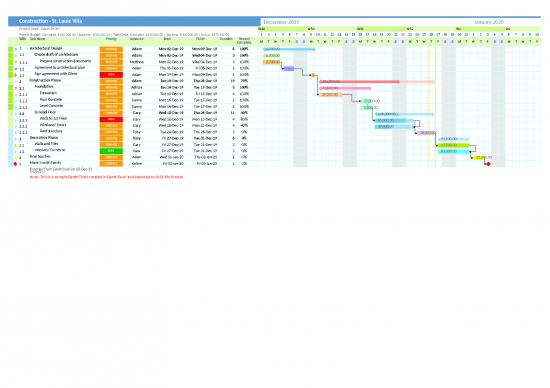Screen dimensions: 550x388
Task: Click the Celine resource cell
Action: [137, 163]
